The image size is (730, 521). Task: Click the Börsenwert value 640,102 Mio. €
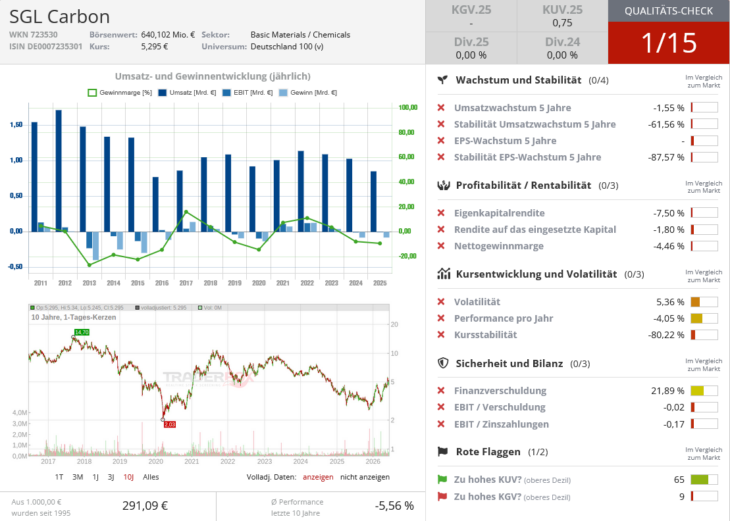pyautogui.click(x=168, y=34)
